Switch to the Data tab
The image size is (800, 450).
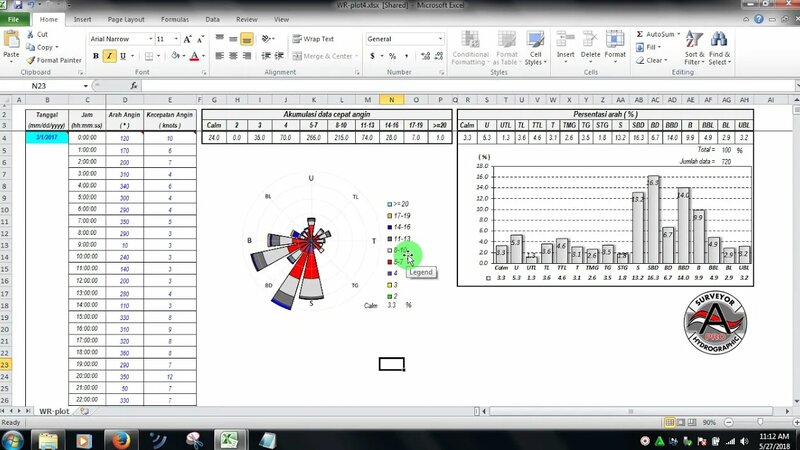[212, 19]
